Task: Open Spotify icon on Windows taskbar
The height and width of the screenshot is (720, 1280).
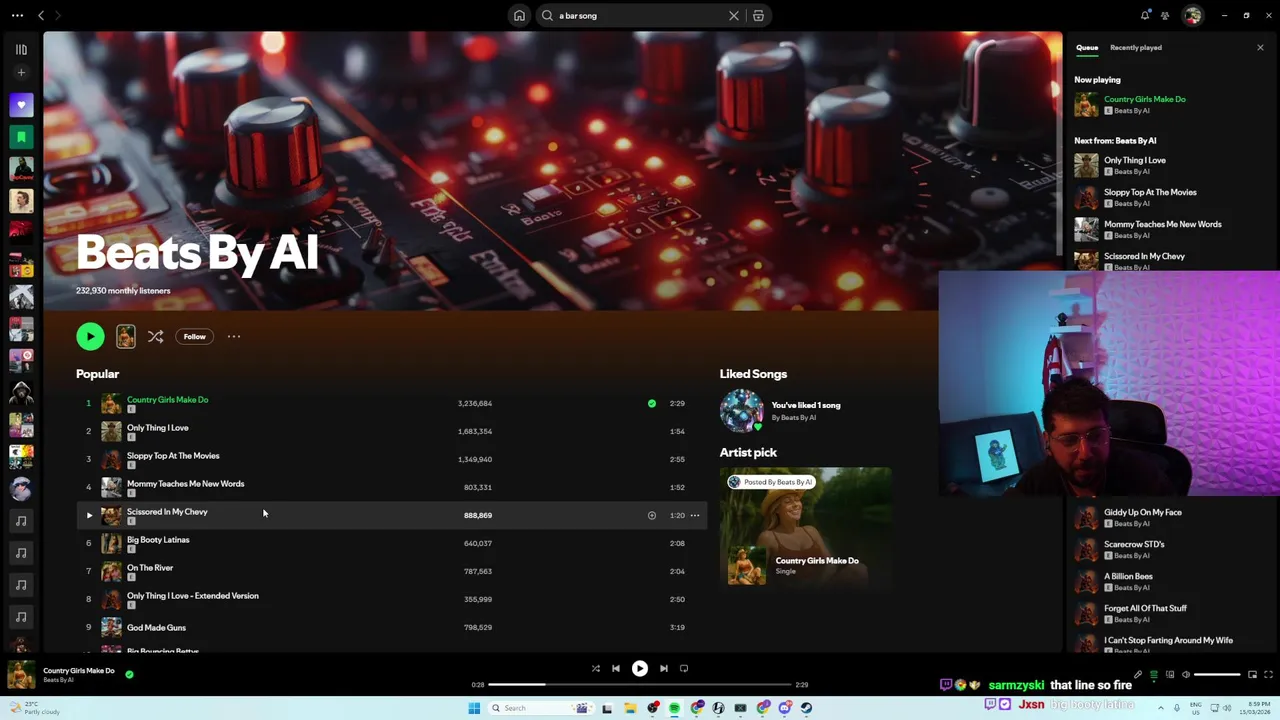Action: pyautogui.click(x=675, y=708)
